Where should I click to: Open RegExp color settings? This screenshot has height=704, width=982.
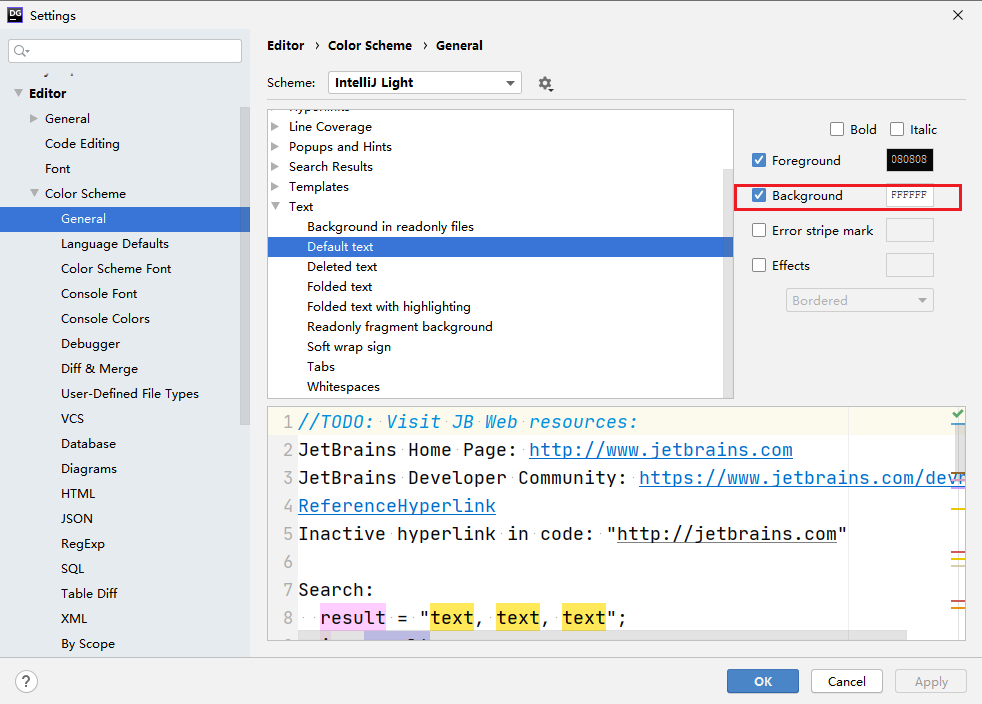[83, 544]
